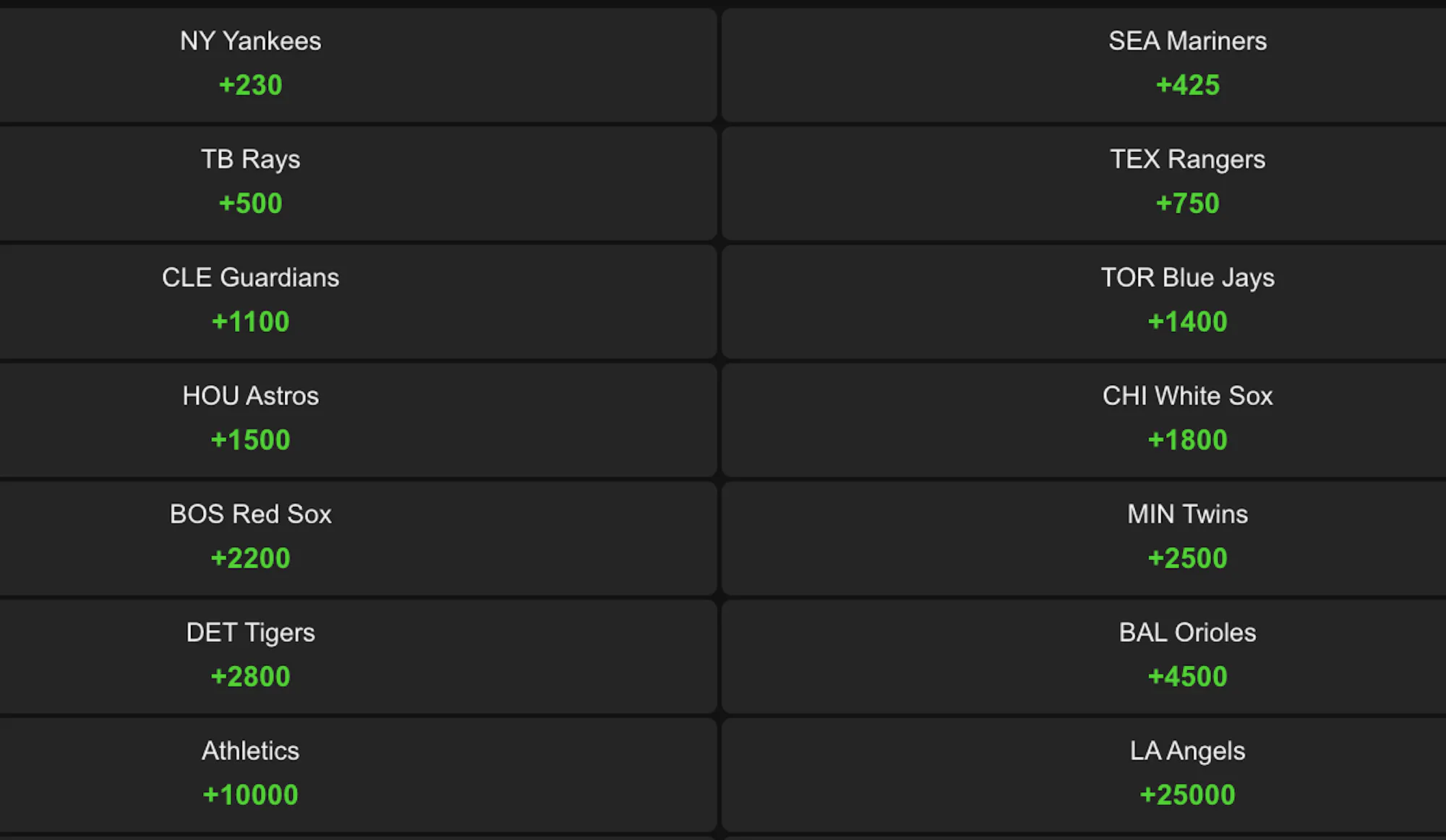
Task: Select NY Yankees +230 odds
Action: [x=358, y=65]
